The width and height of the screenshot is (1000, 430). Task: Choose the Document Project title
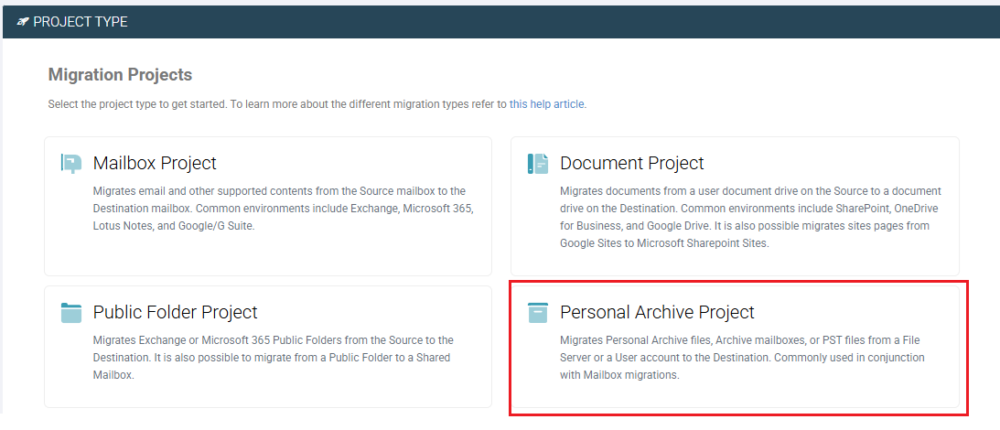(631, 163)
